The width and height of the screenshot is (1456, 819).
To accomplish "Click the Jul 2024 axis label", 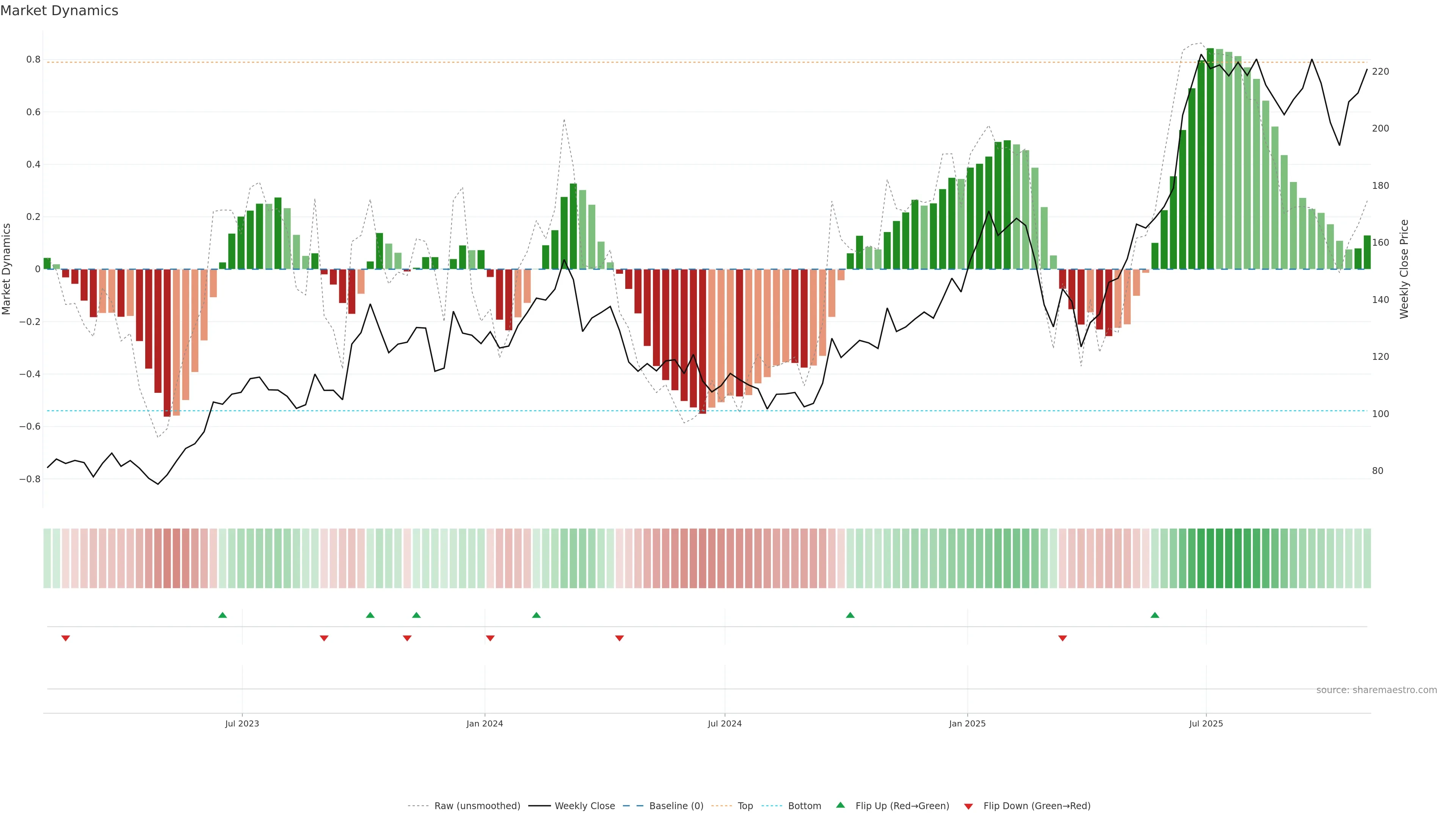I will click(725, 723).
